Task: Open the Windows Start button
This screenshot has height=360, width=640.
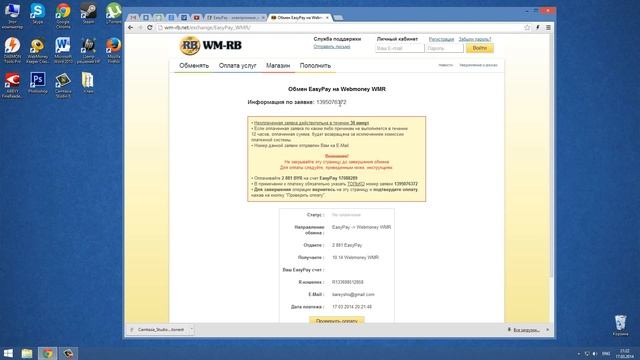Action: [x=8, y=353]
